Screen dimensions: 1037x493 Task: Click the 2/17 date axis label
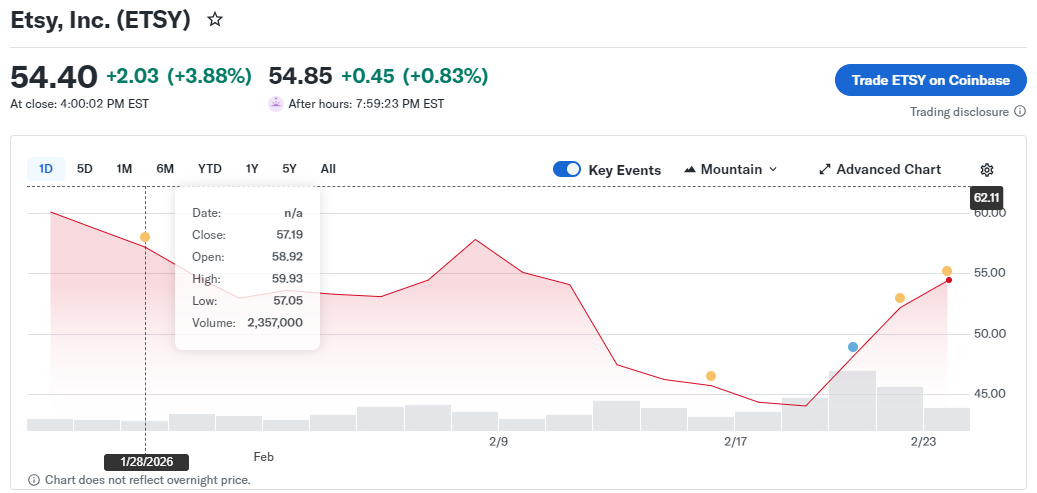(x=735, y=442)
